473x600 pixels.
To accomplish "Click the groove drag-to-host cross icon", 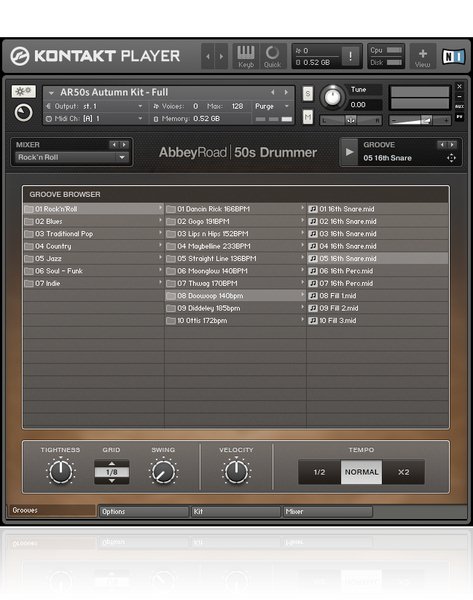I will pyautogui.click(x=451, y=158).
